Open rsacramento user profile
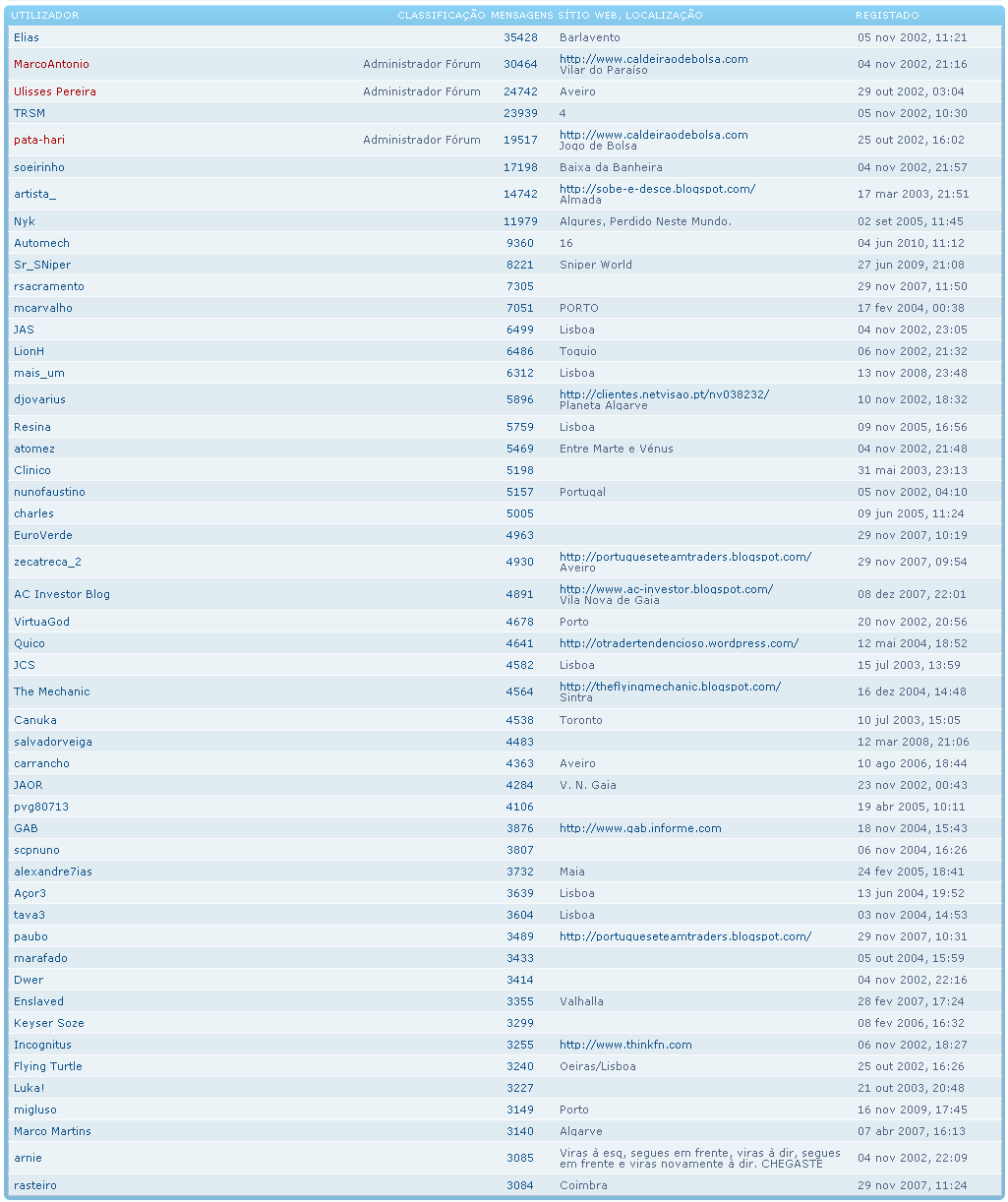Screen dimensions: 1008x1202 [49, 286]
